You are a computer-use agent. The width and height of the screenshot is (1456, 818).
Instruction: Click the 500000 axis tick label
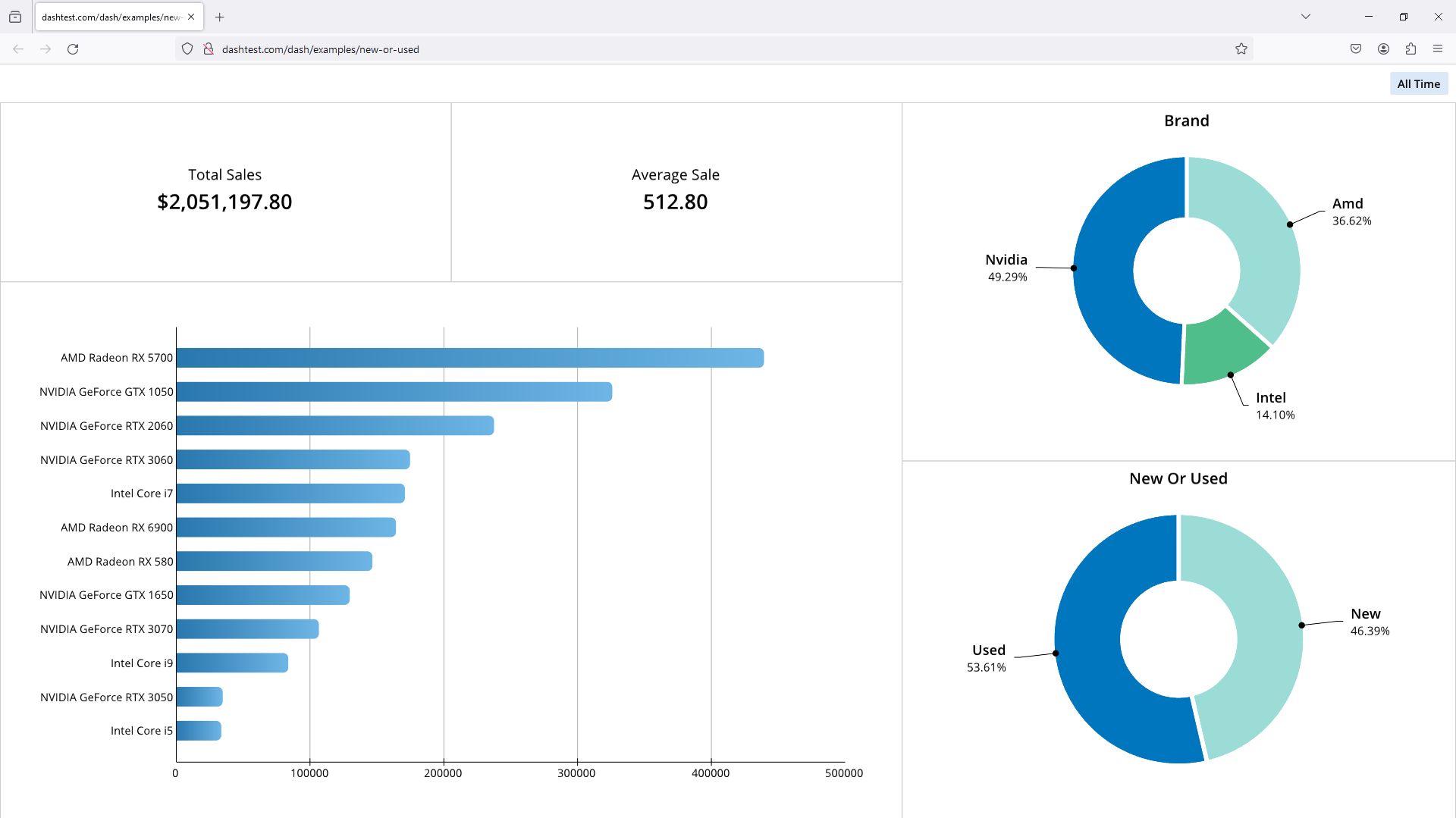click(844, 773)
